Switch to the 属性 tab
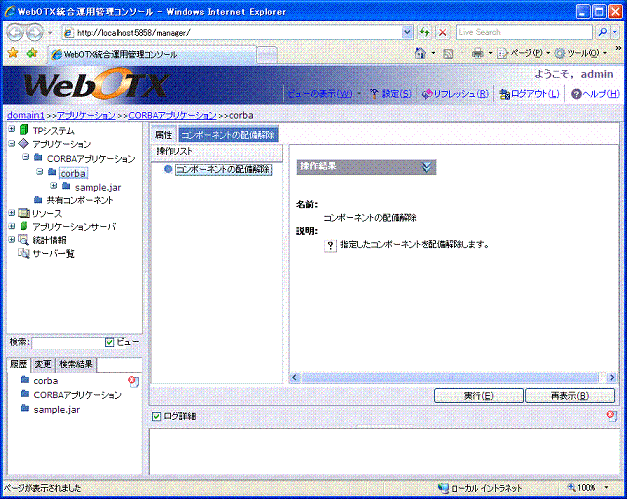Image resolution: width=627 pixels, height=499 pixels. [x=163, y=134]
